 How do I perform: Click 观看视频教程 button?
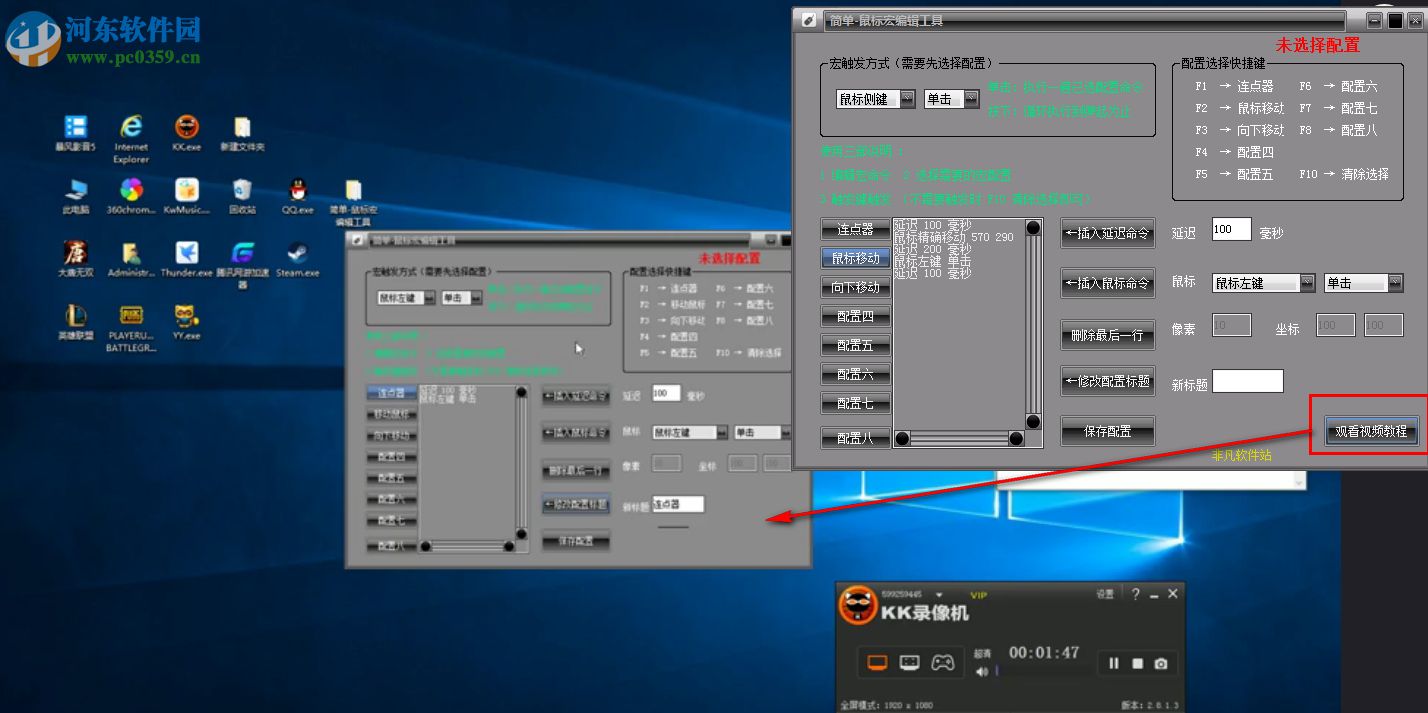click(x=1371, y=431)
